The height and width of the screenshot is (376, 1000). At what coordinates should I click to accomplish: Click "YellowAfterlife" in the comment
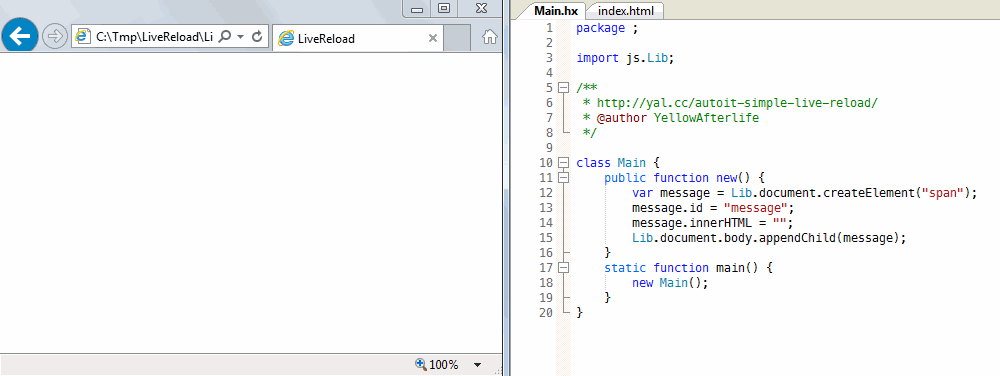(706, 118)
